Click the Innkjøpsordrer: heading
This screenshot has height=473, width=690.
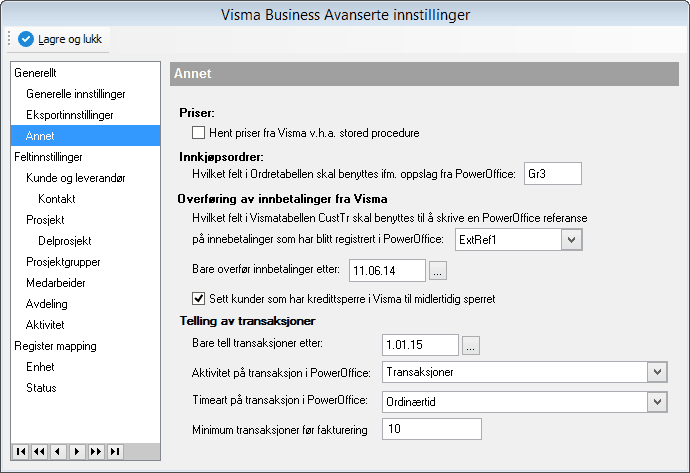(x=221, y=157)
